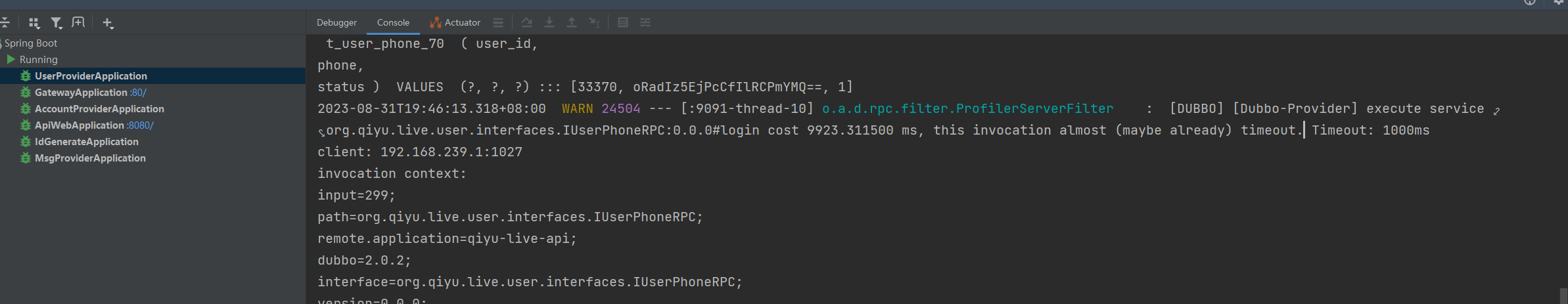Open the ApiWebApplication :8080/ port link
Image resolution: width=1568 pixels, height=304 pixels.
click(x=140, y=125)
